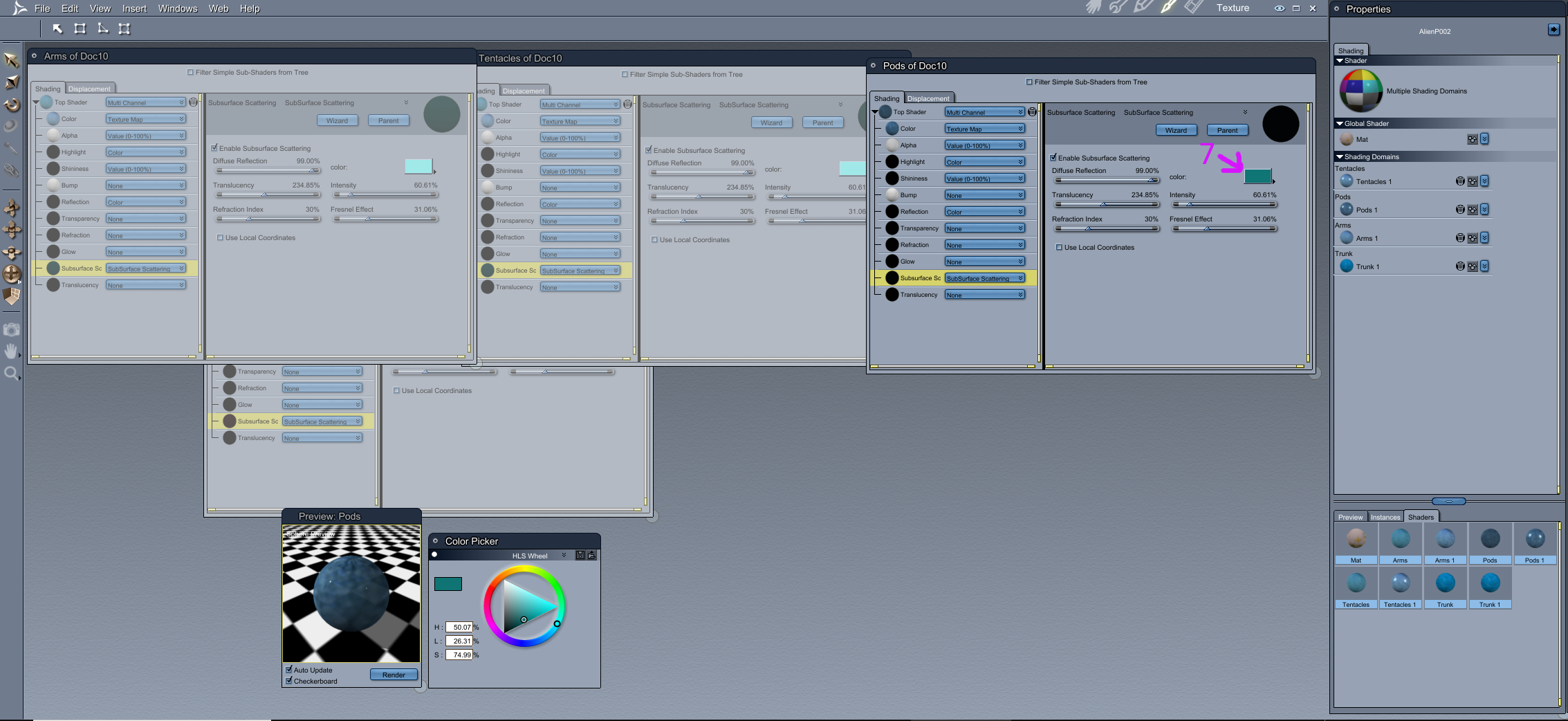Open the File menu
This screenshot has height=721, width=1568.
(x=42, y=8)
